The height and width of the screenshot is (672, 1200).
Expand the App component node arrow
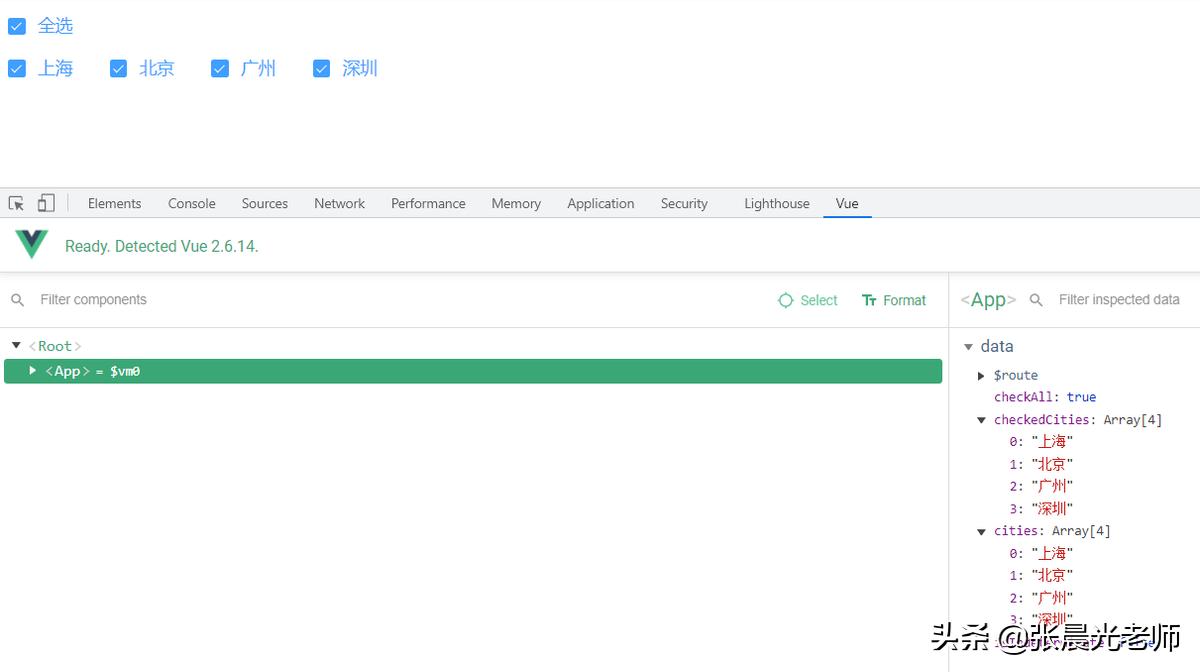click(32, 370)
